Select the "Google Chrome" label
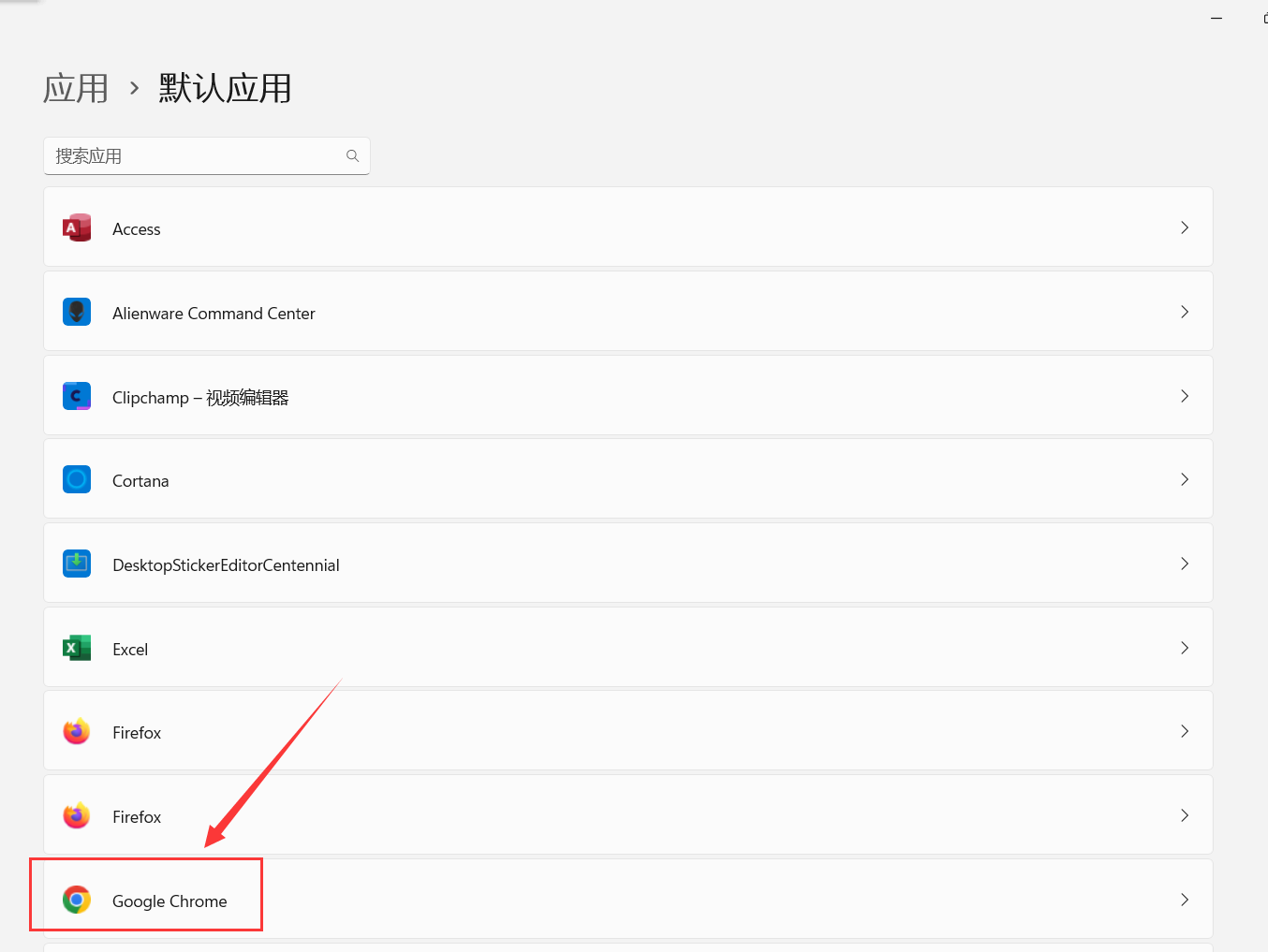 click(170, 901)
